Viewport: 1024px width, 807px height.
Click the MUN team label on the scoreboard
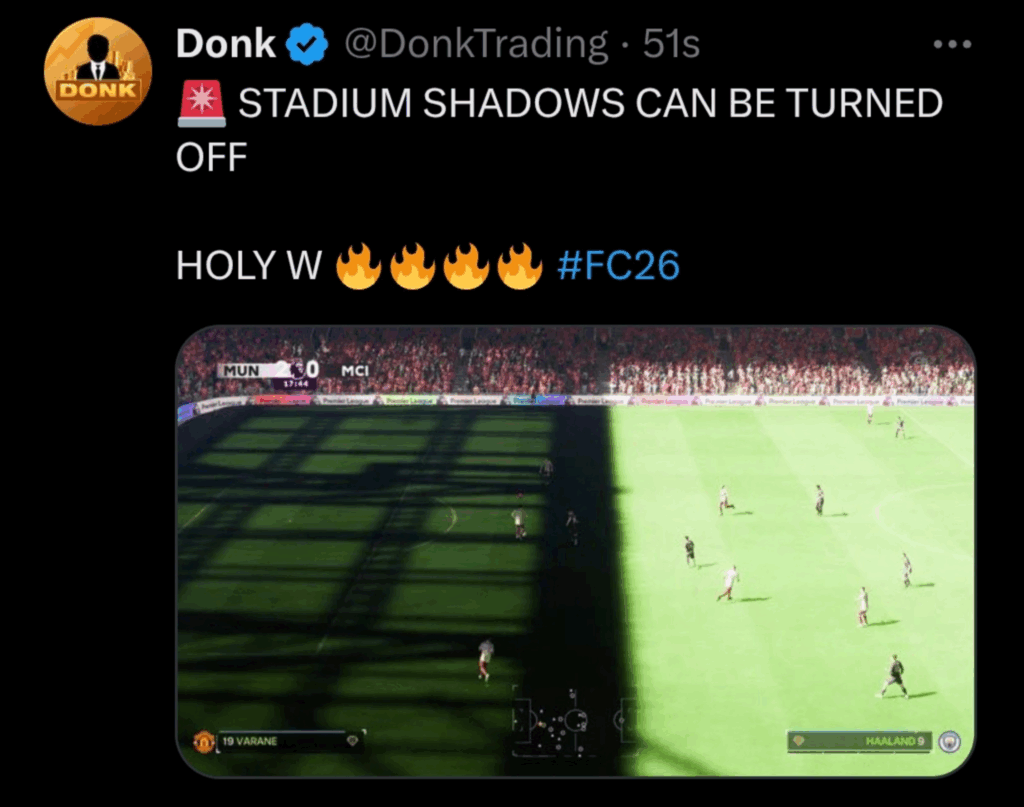click(x=242, y=370)
